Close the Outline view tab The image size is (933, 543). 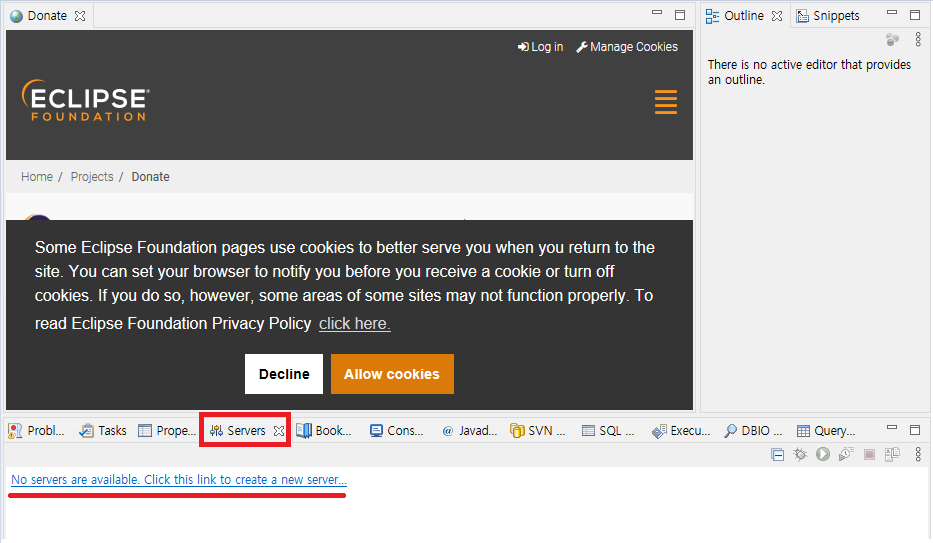coord(777,16)
